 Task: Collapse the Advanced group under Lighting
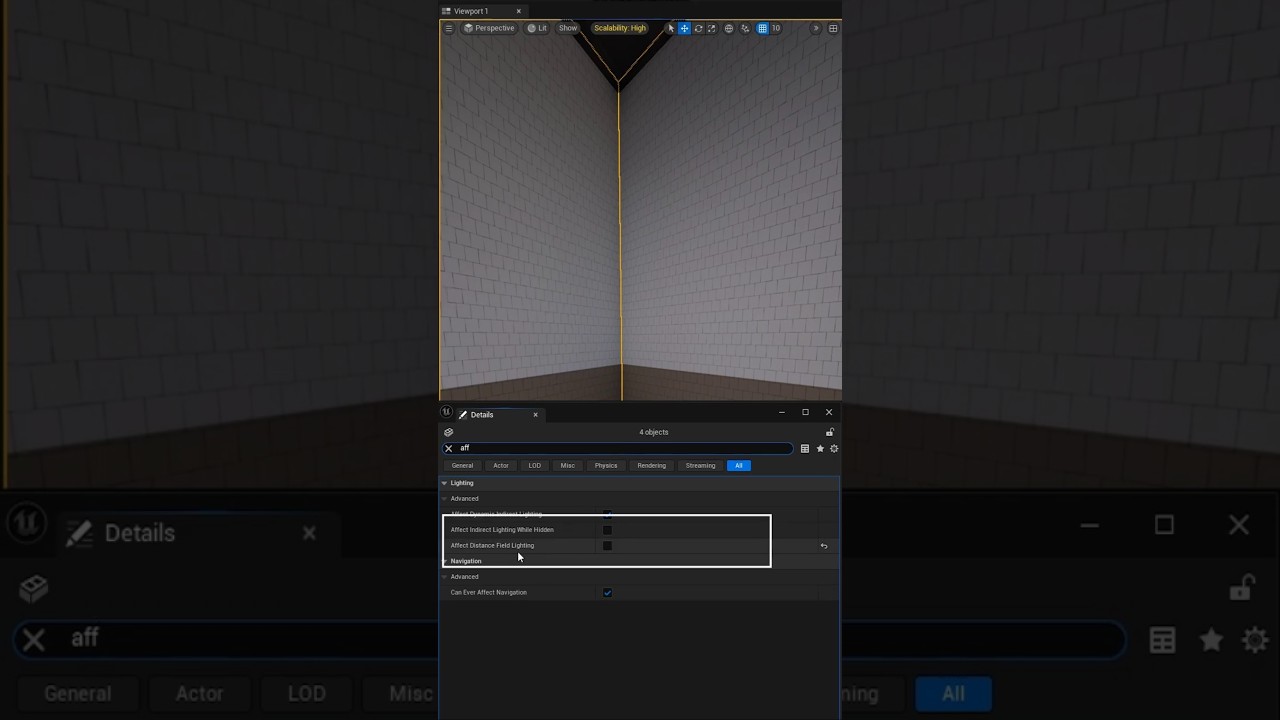click(x=445, y=498)
